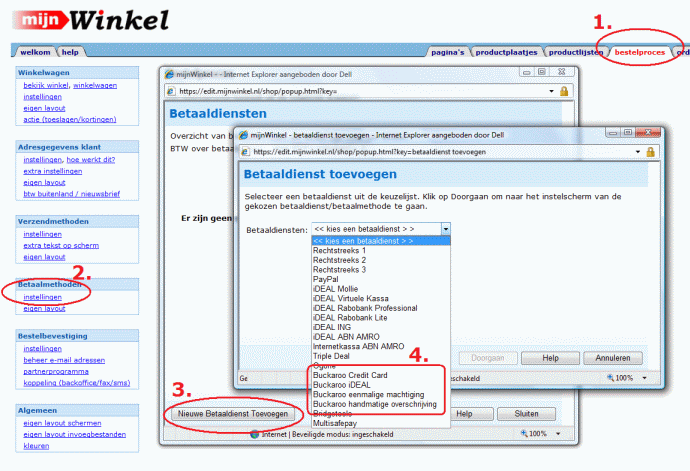
Task: Open instellingen link under Betaalmethoden
Action: 43,297
